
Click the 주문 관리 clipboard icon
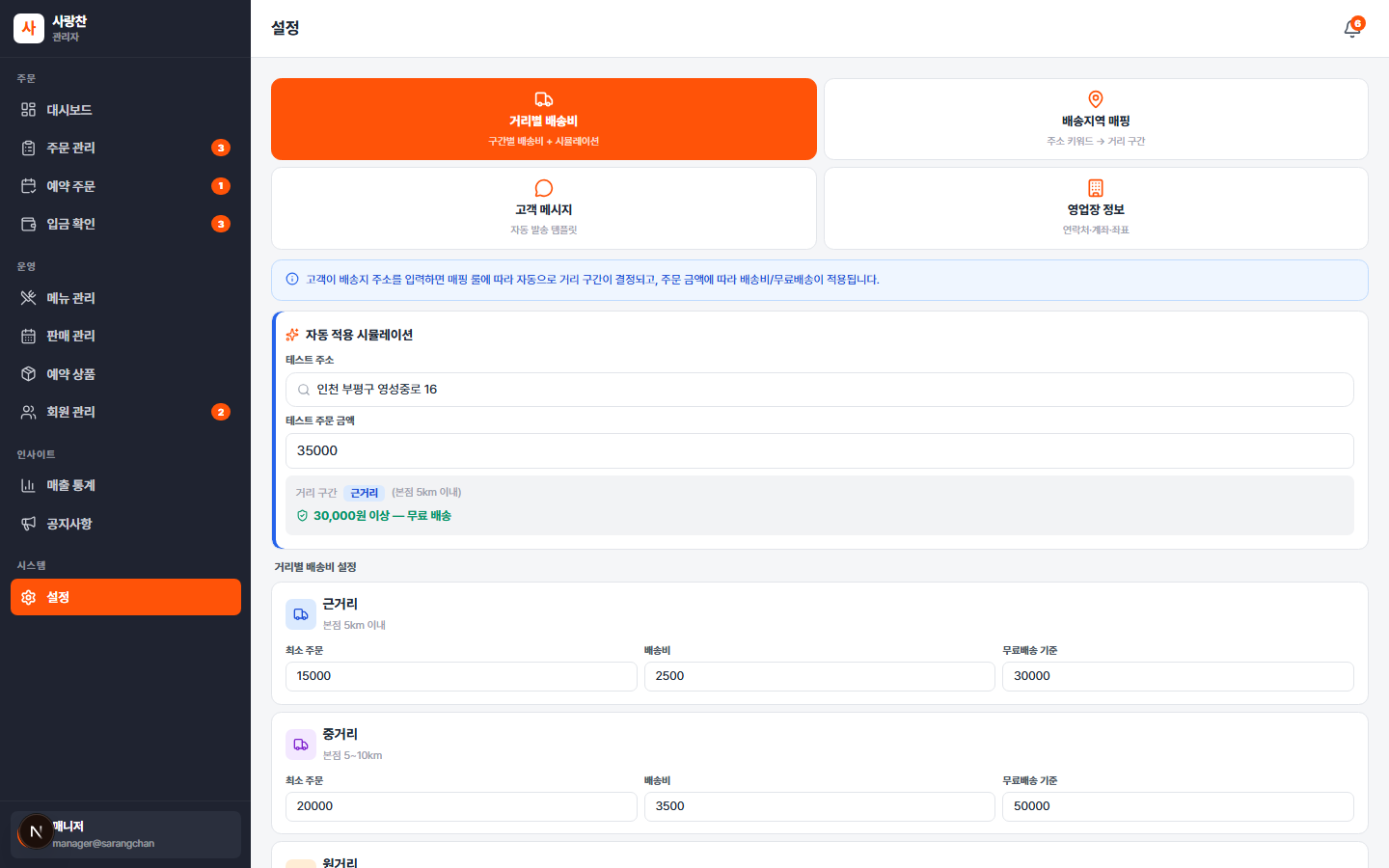29,148
